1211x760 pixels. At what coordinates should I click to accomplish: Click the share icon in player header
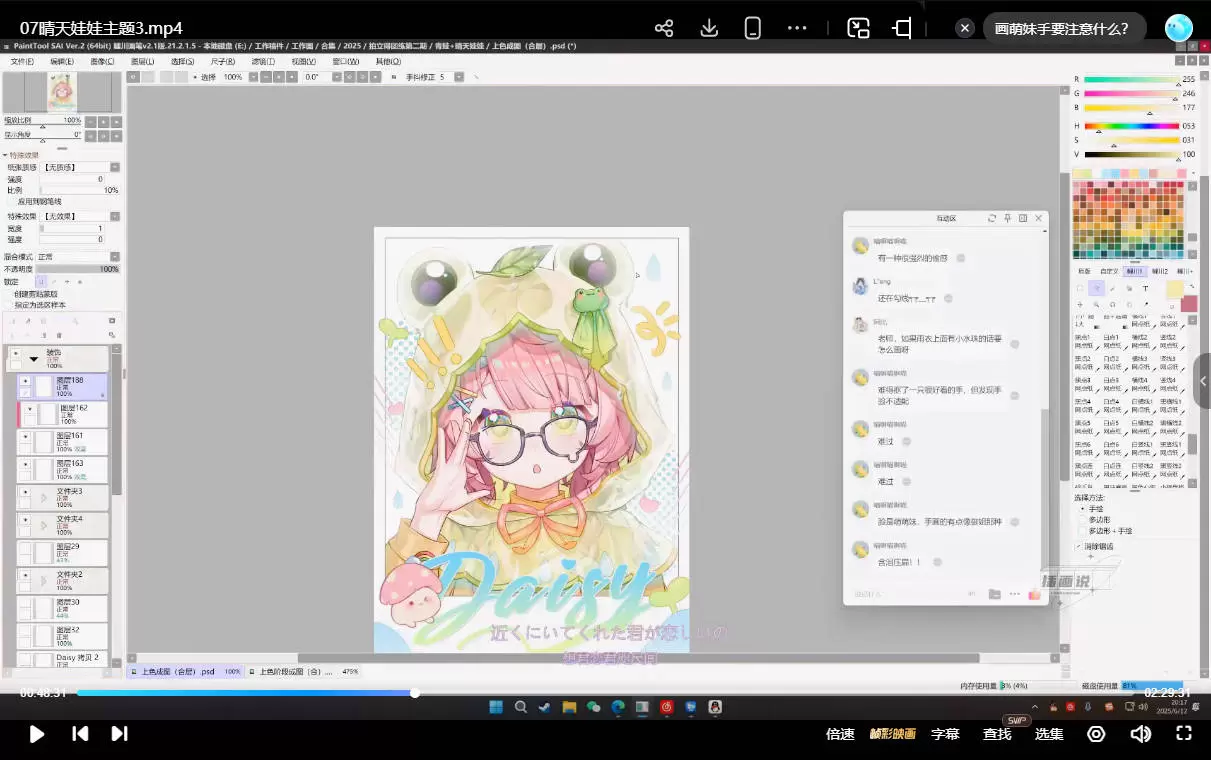664,28
